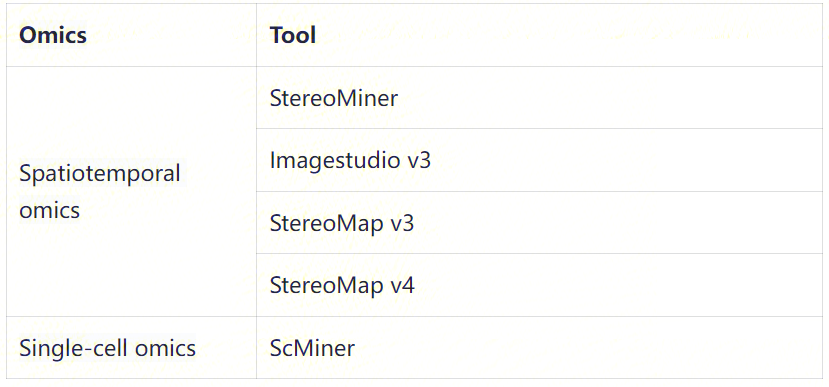Click the word Imagestudio
829x387 pixels.
[335, 160]
